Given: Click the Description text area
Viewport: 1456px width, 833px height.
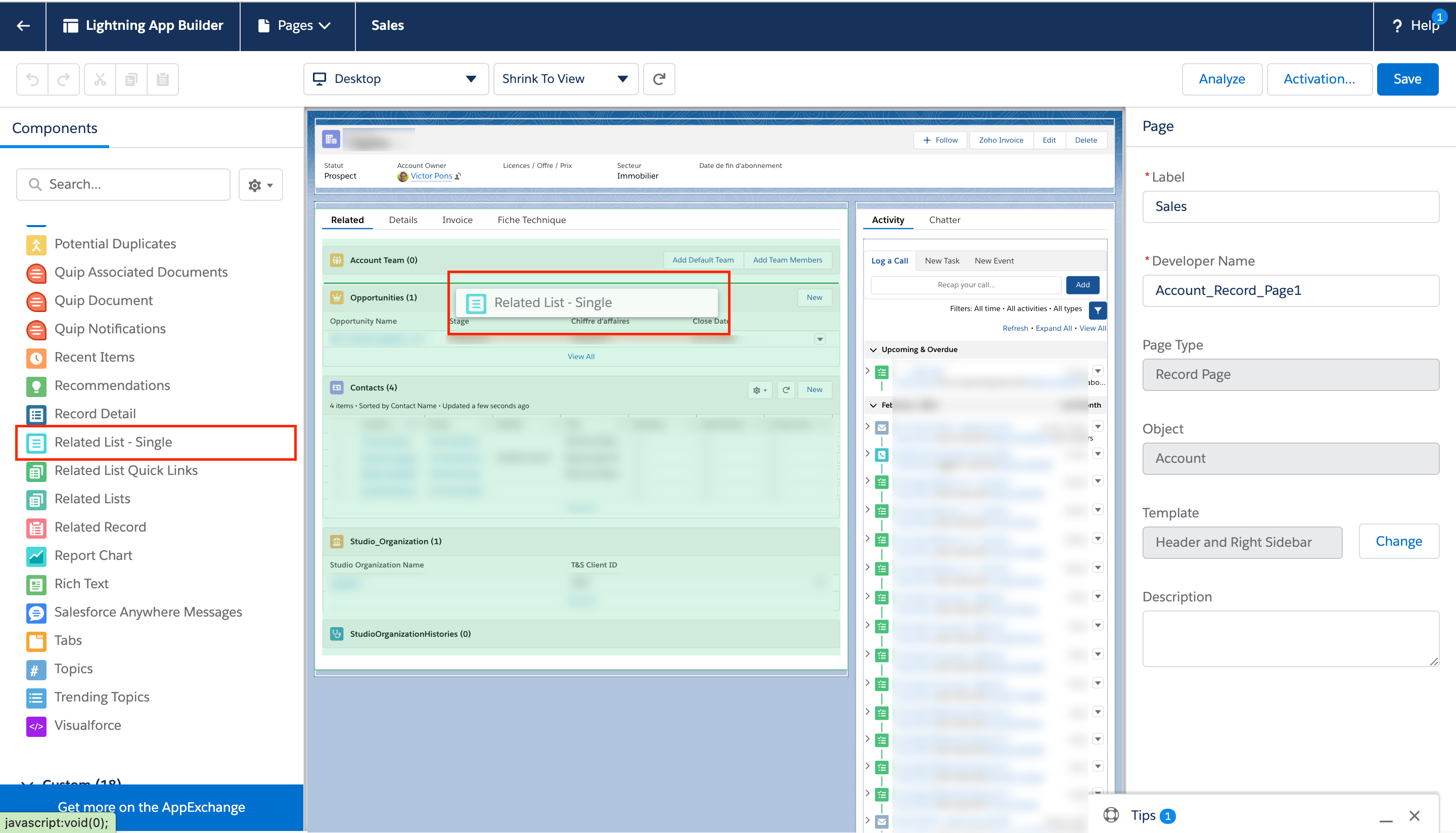Looking at the screenshot, I should 1290,638.
